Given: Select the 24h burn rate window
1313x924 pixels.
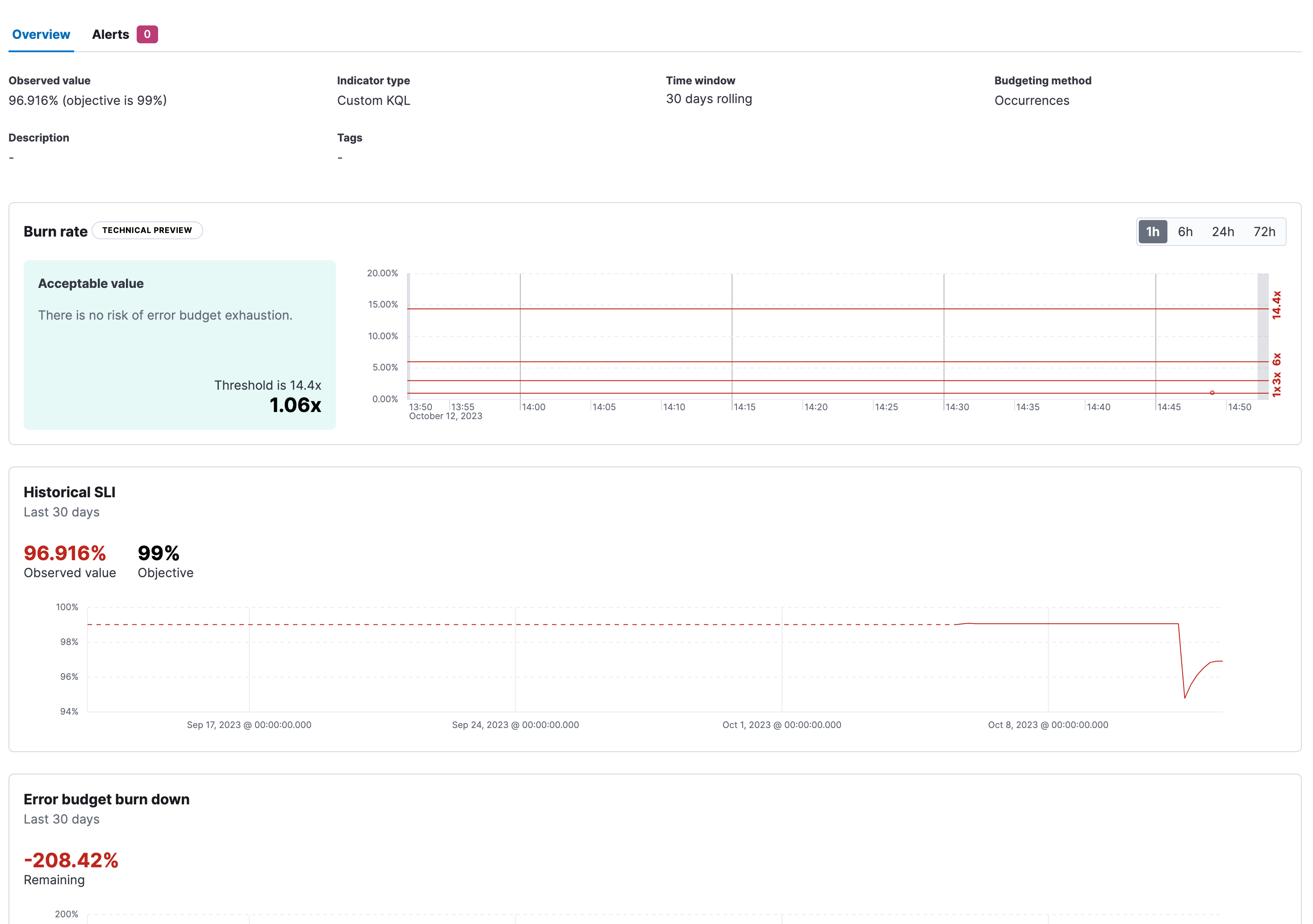Looking at the screenshot, I should [1223, 231].
